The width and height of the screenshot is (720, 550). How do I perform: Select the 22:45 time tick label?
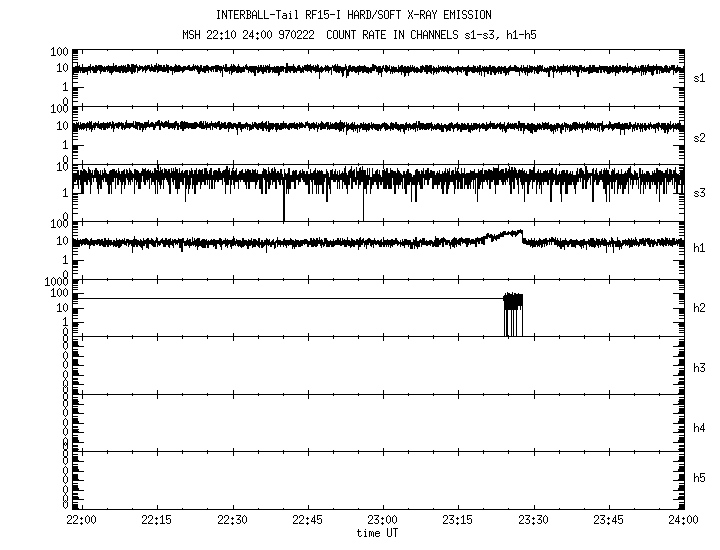[307, 520]
